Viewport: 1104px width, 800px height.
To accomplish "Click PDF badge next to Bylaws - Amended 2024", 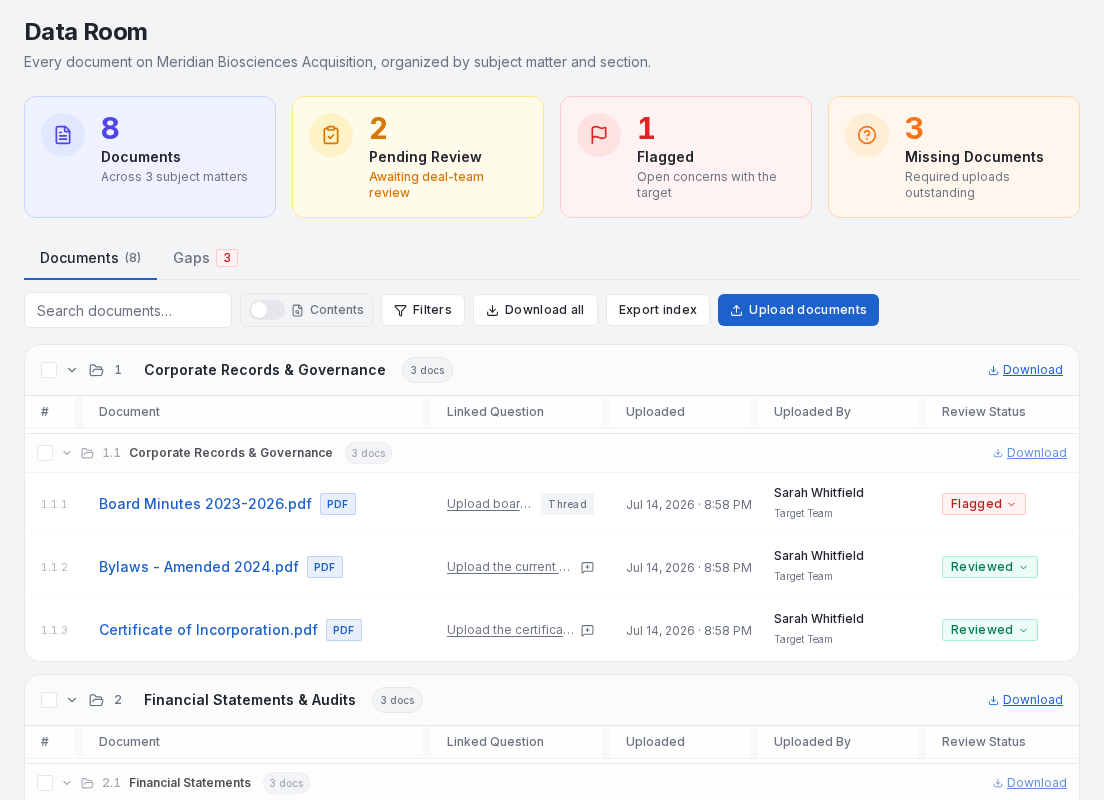I will click(325, 567).
